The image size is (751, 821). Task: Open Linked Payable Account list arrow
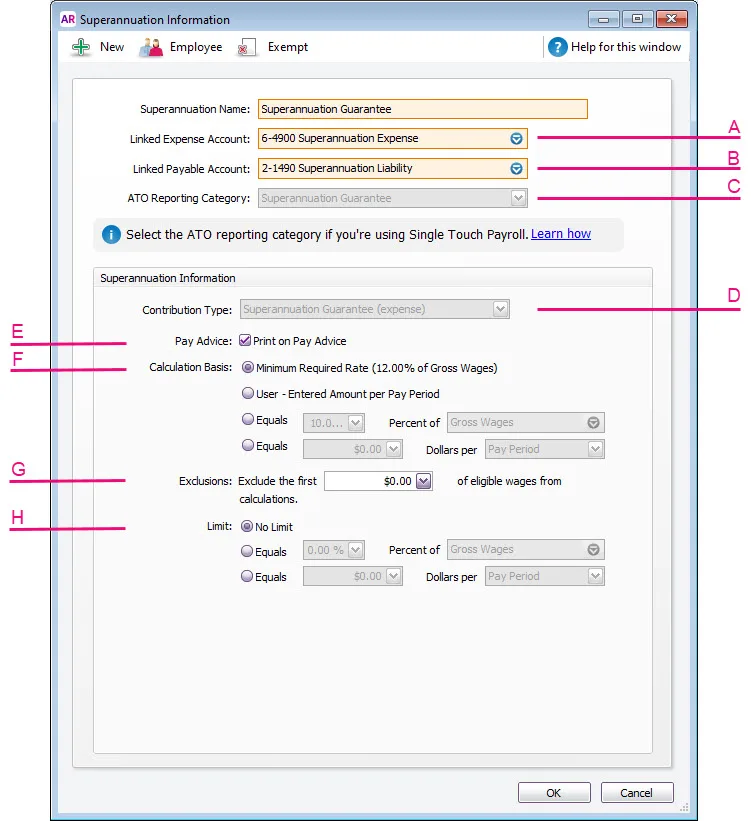click(516, 169)
